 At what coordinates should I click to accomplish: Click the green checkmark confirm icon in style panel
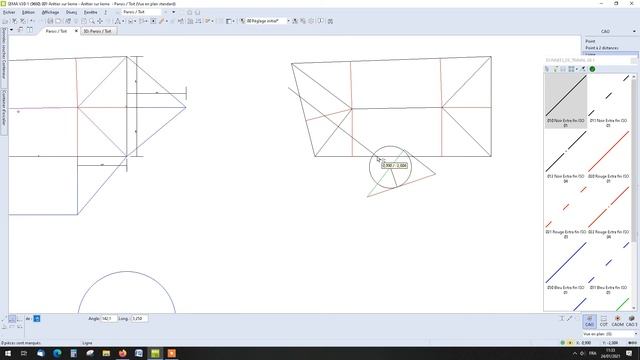pos(592,69)
